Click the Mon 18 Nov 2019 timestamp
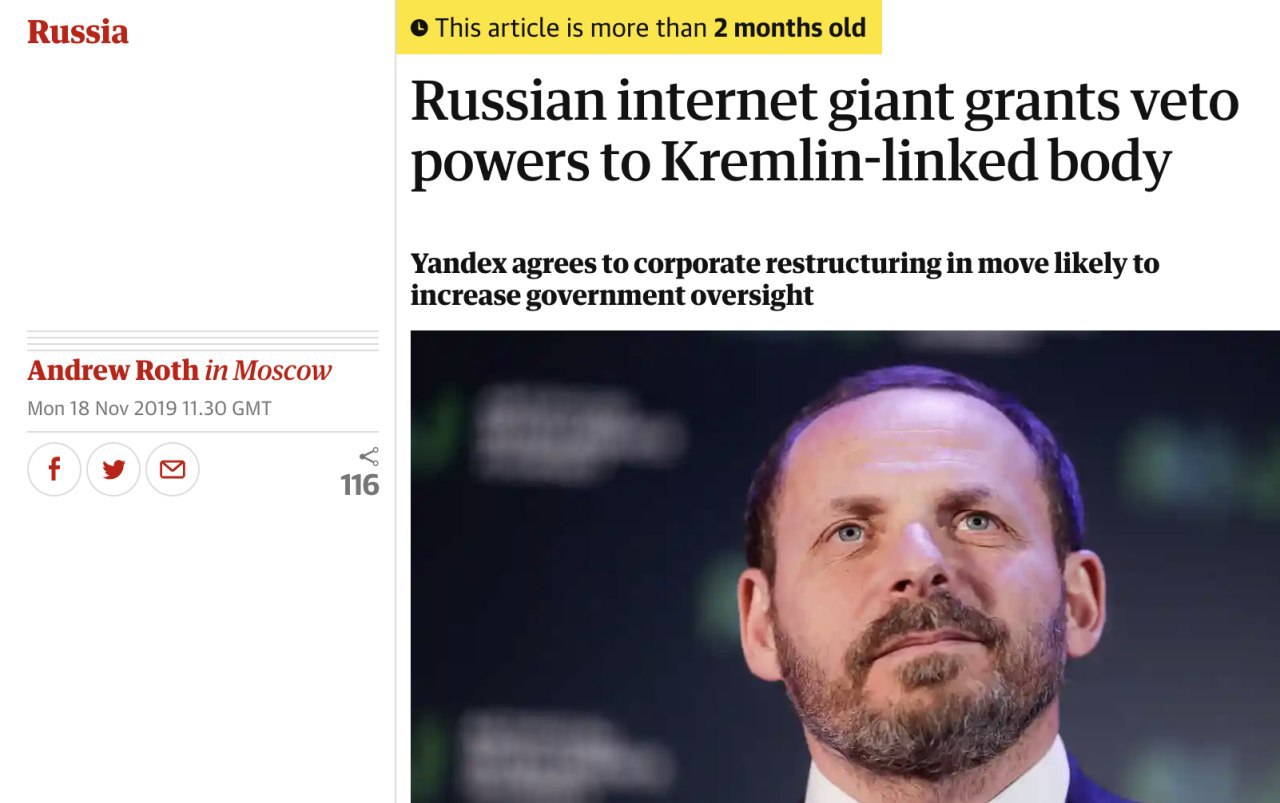This screenshot has height=803, width=1280. [x=149, y=408]
